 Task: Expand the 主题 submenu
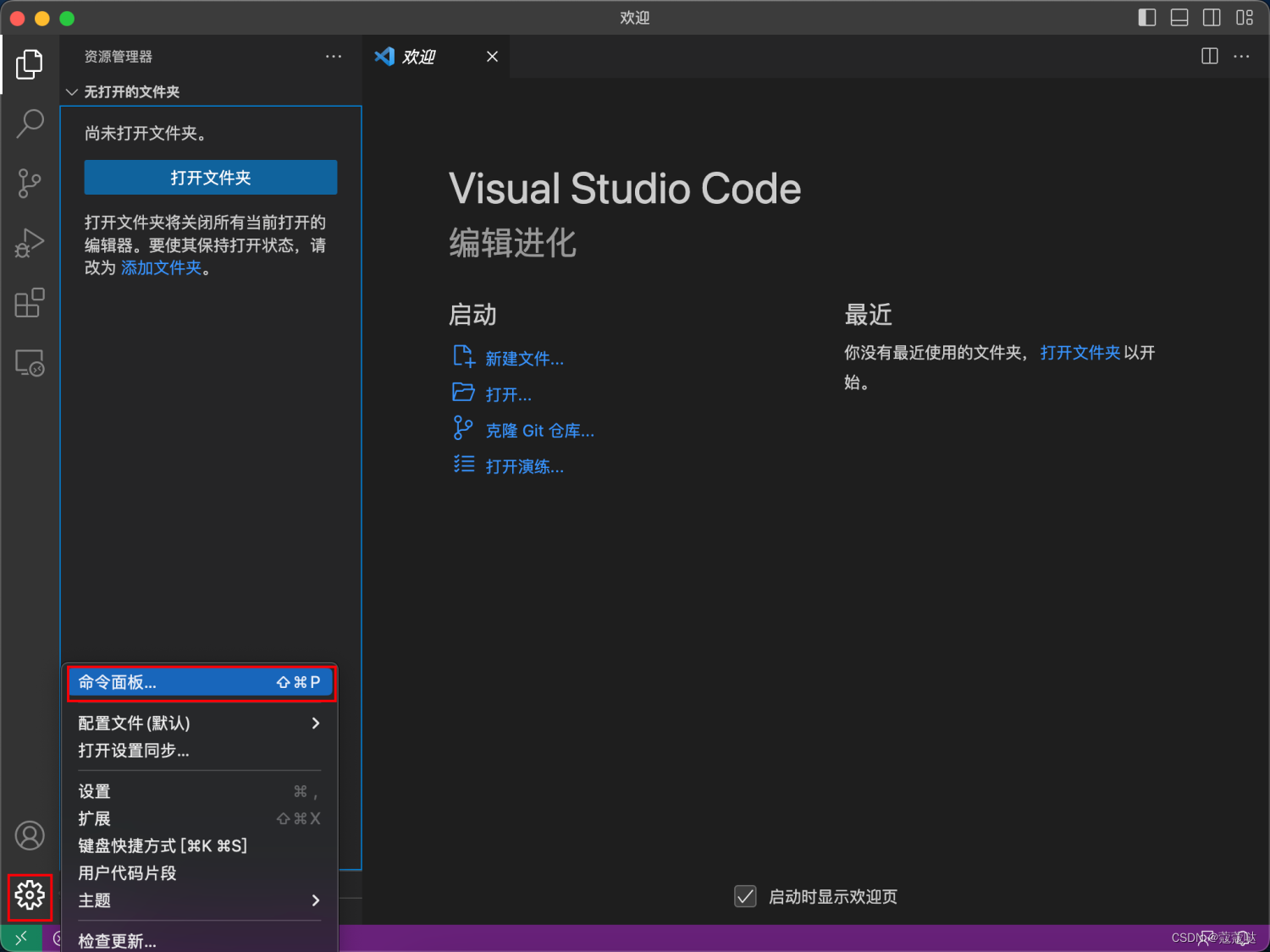[200, 900]
